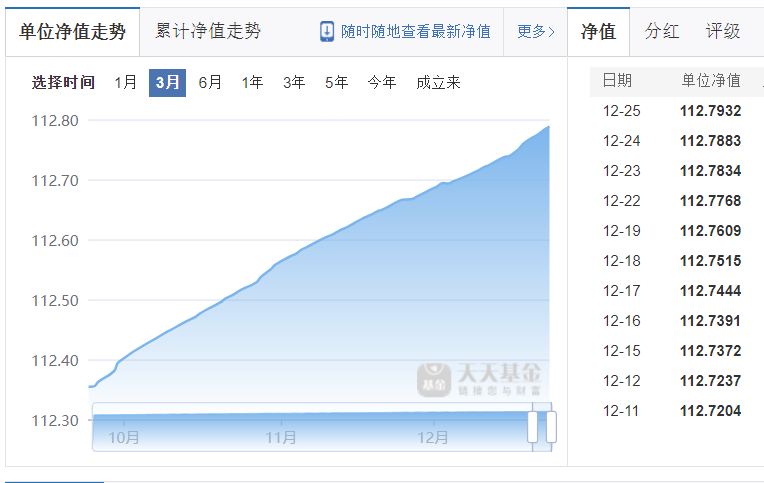Select the 3年 time range
Screen dimensions: 764x483
tap(294, 82)
